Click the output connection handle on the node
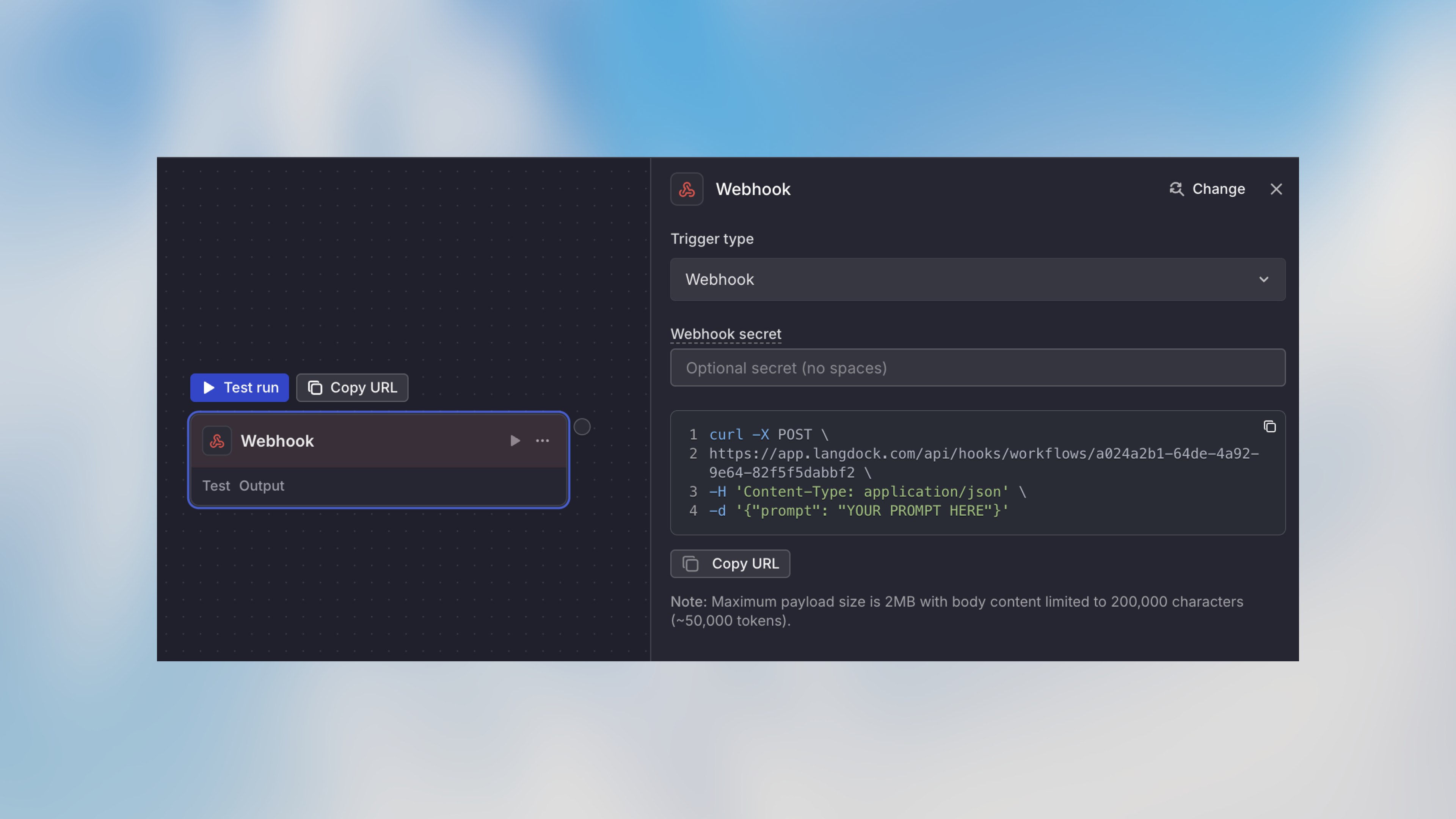 tap(582, 427)
